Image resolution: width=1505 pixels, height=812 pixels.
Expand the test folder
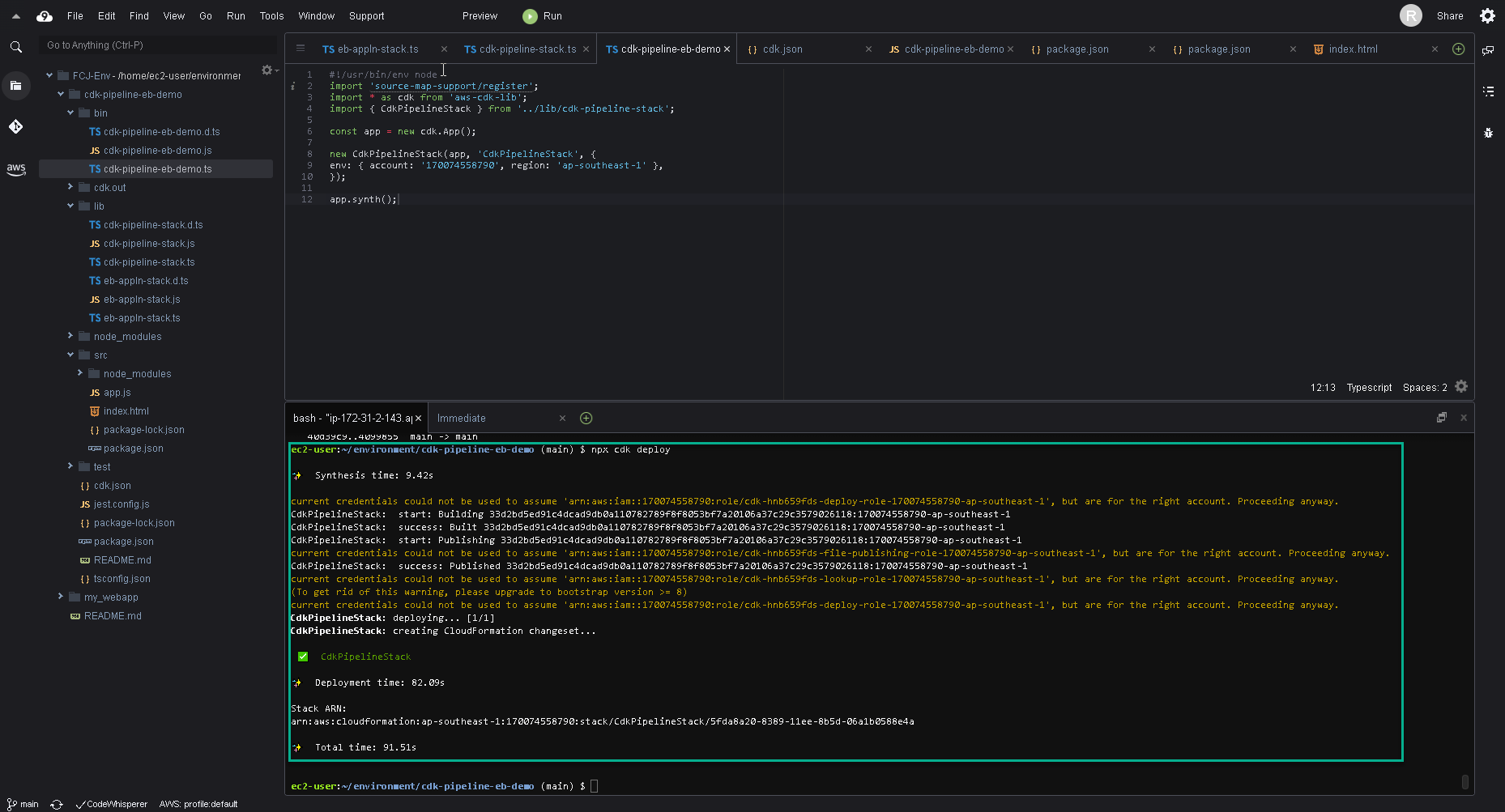(70, 466)
